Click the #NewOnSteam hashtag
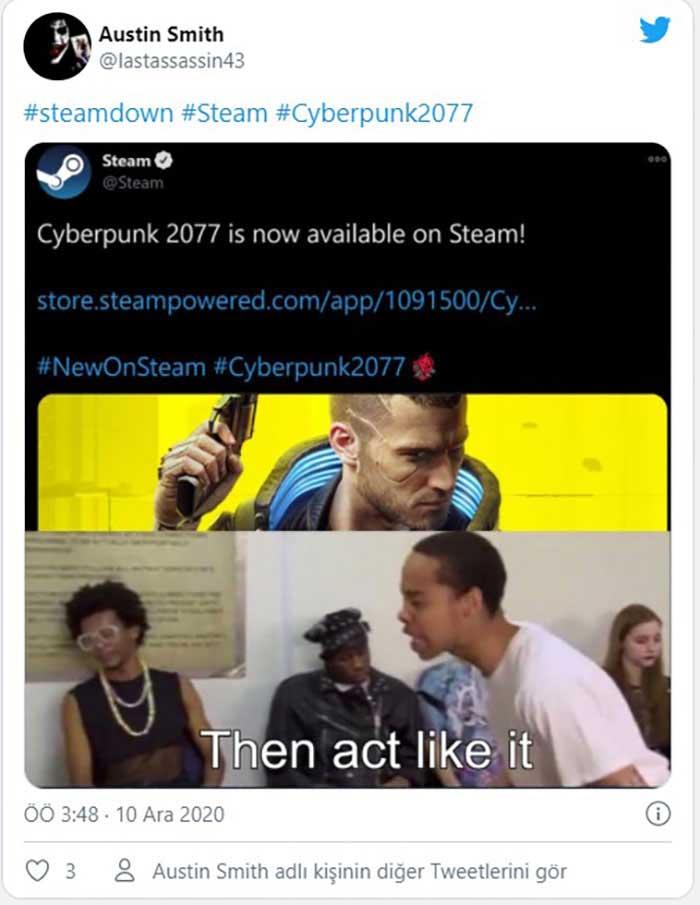Screen dimensions: 700x905 pos(121,367)
